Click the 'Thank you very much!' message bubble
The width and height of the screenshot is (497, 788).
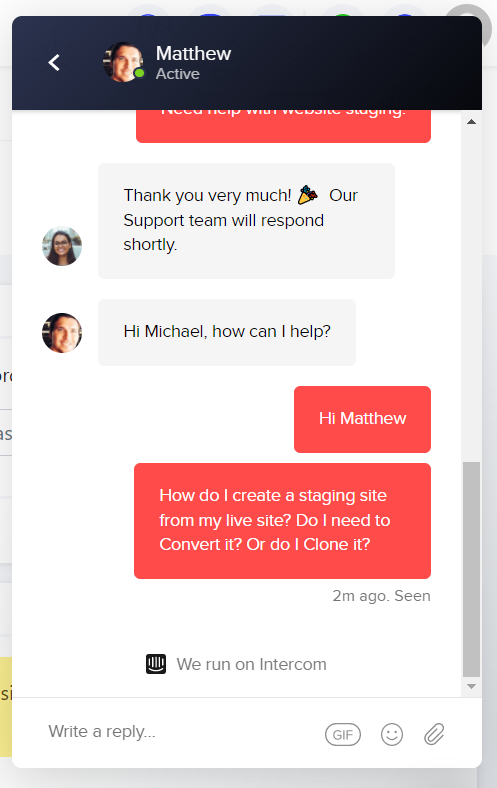point(246,221)
